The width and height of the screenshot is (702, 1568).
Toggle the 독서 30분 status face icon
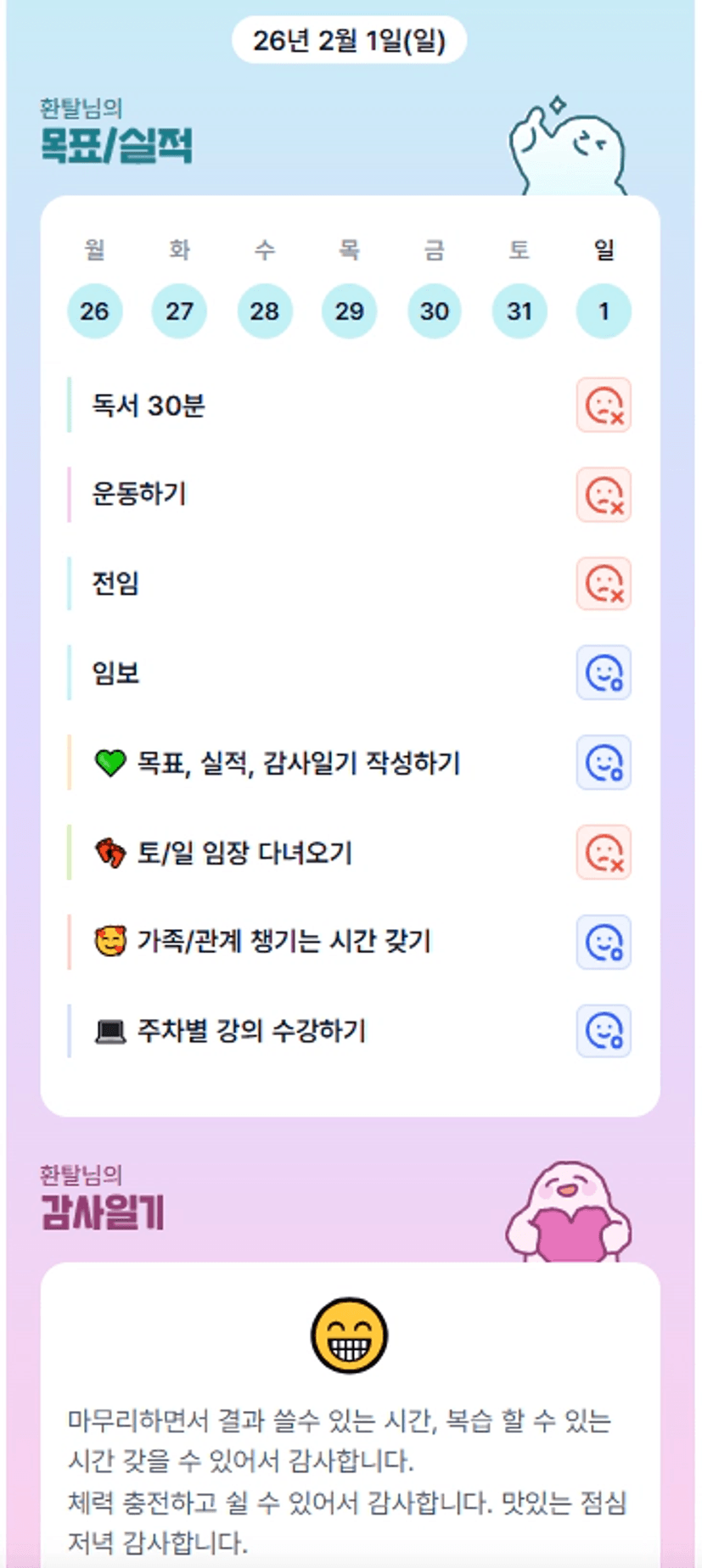coord(603,406)
